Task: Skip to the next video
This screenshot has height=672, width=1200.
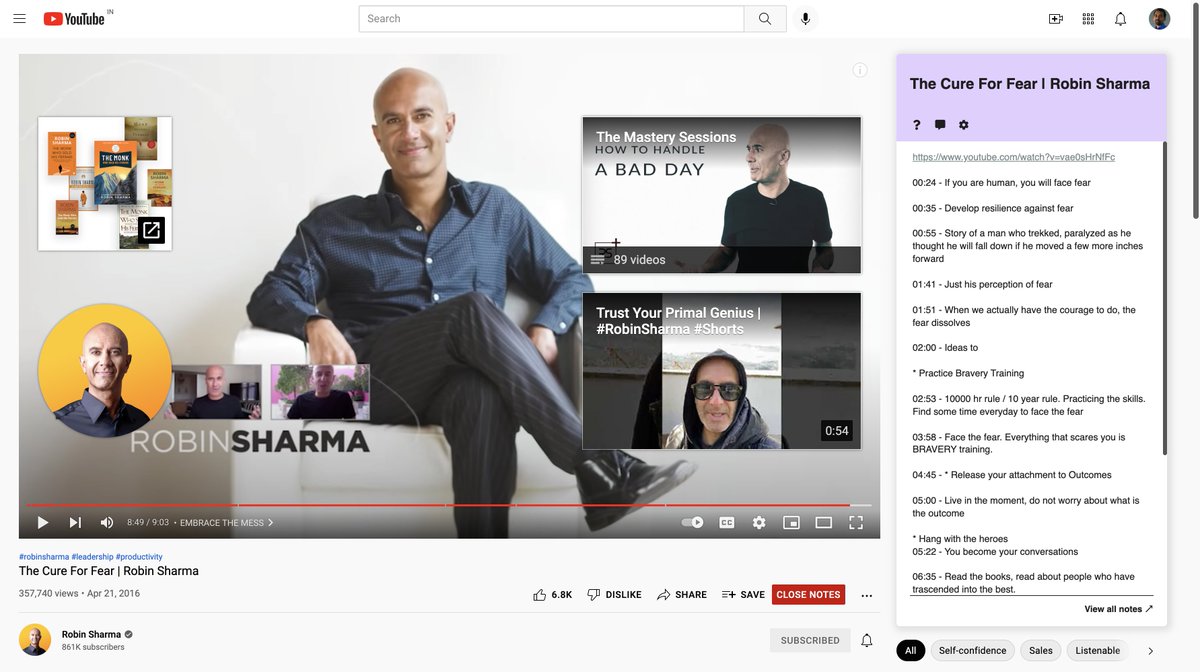Action: click(75, 522)
